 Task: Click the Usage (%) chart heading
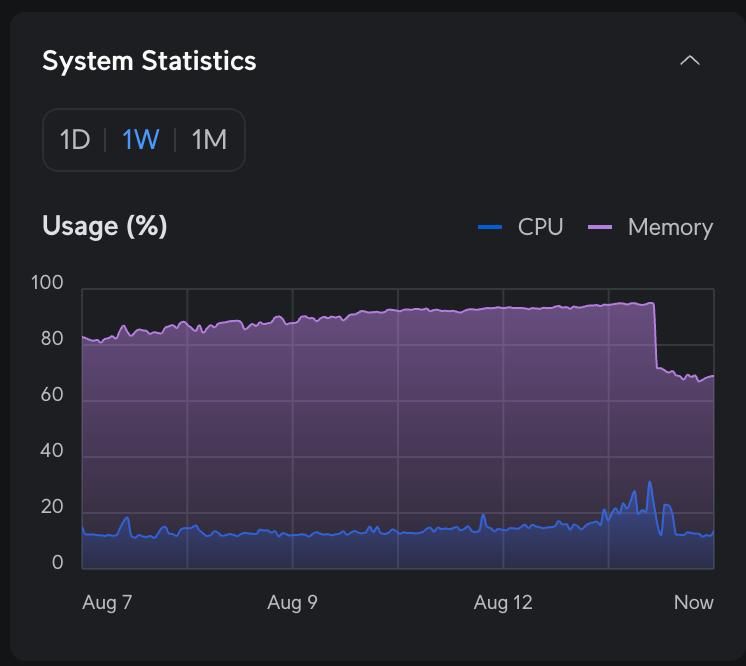pos(105,226)
